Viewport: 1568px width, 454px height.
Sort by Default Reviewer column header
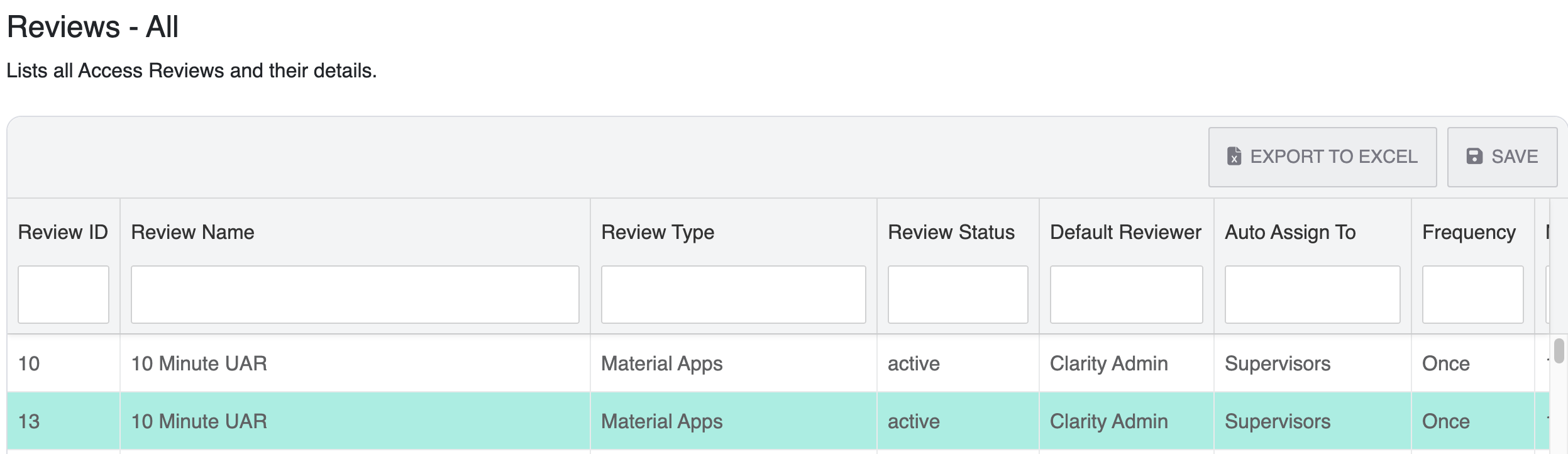tap(1125, 232)
